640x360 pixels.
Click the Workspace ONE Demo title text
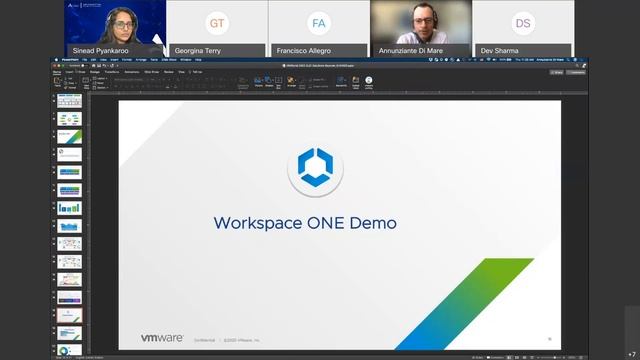(x=305, y=223)
